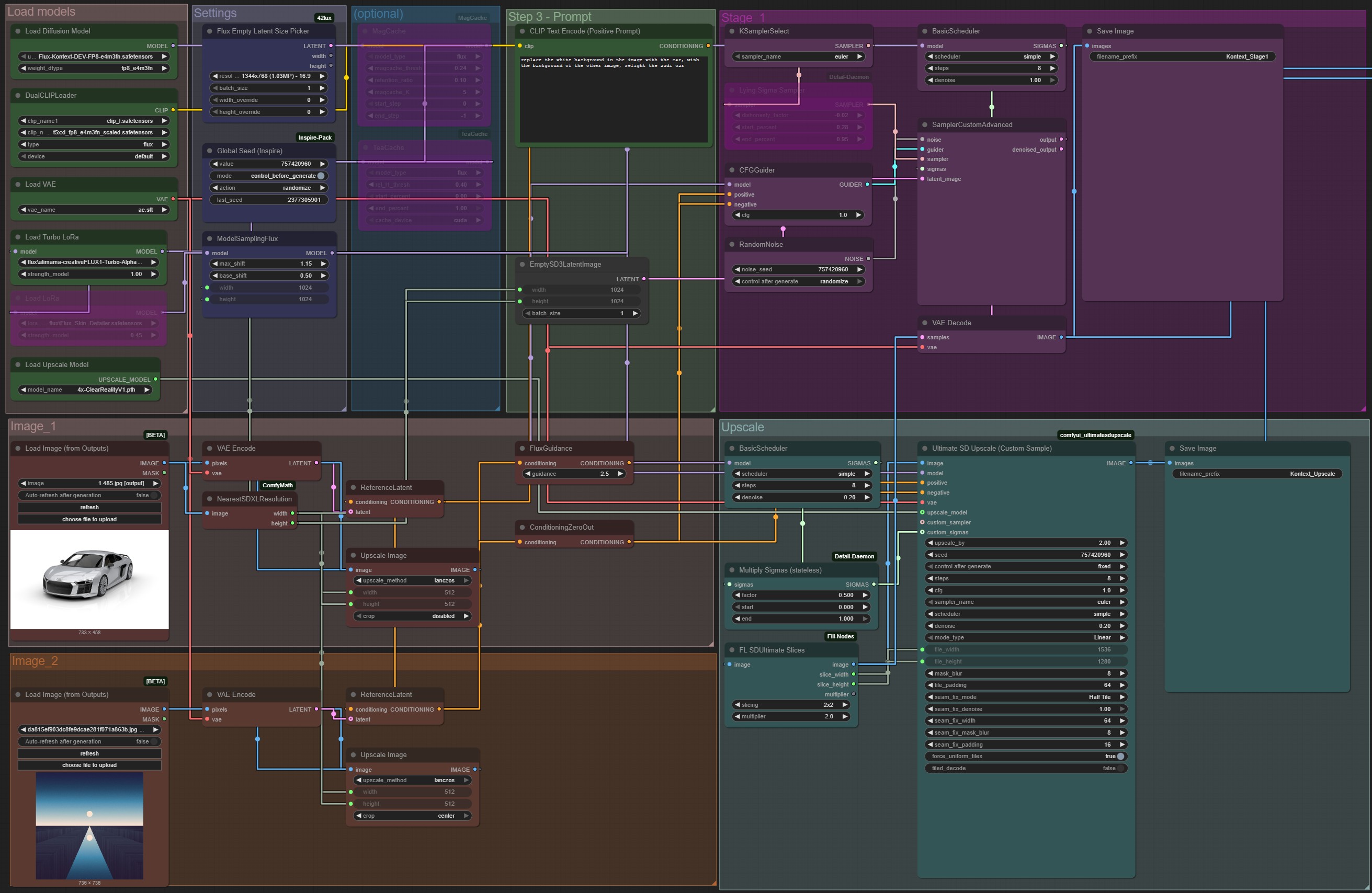Enable tiled_decode toggle
Viewport: 1372px width, 893px height.
(x=1120, y=768)
